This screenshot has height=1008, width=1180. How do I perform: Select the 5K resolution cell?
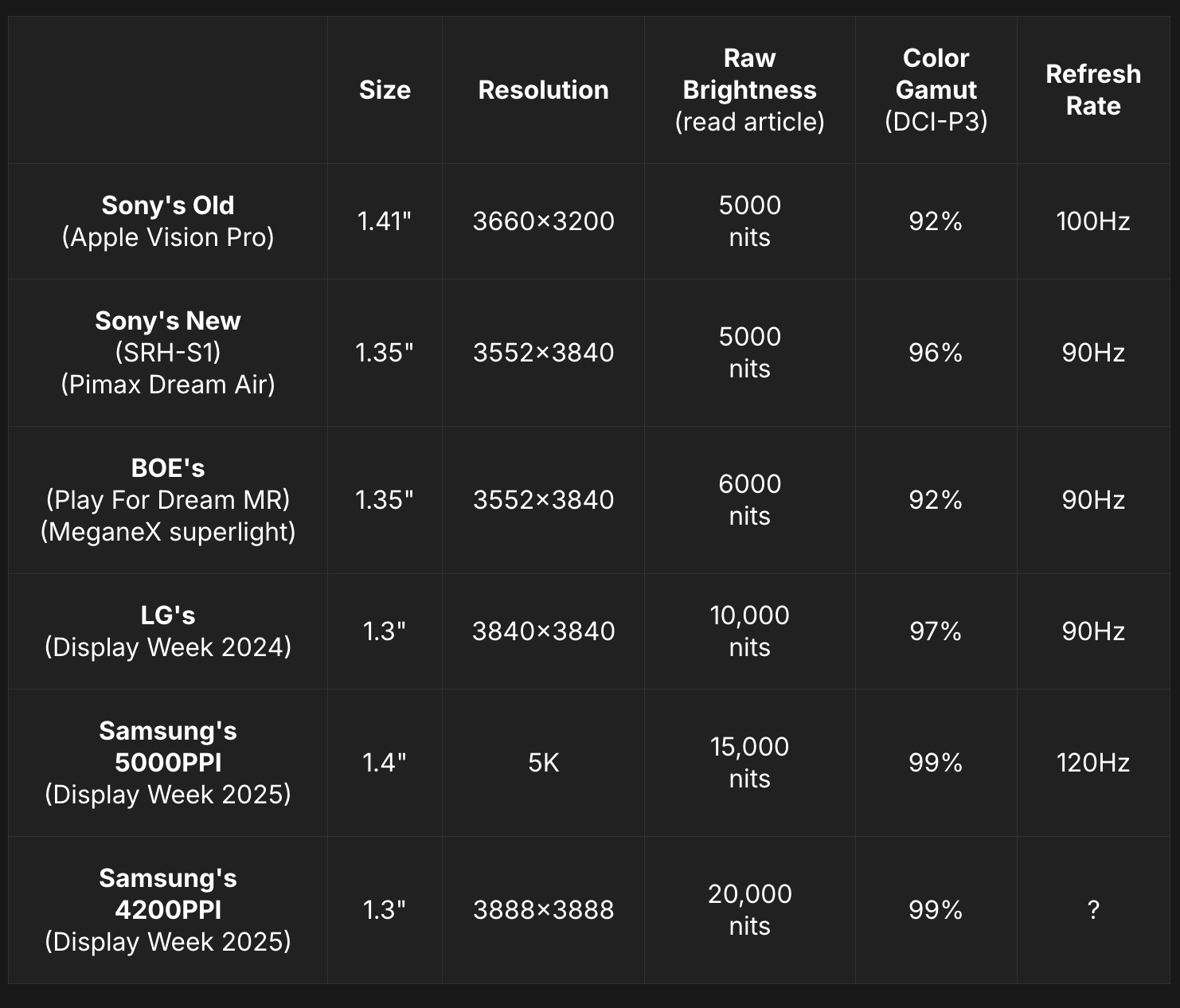pyautogui.click(x=544, y=763)
